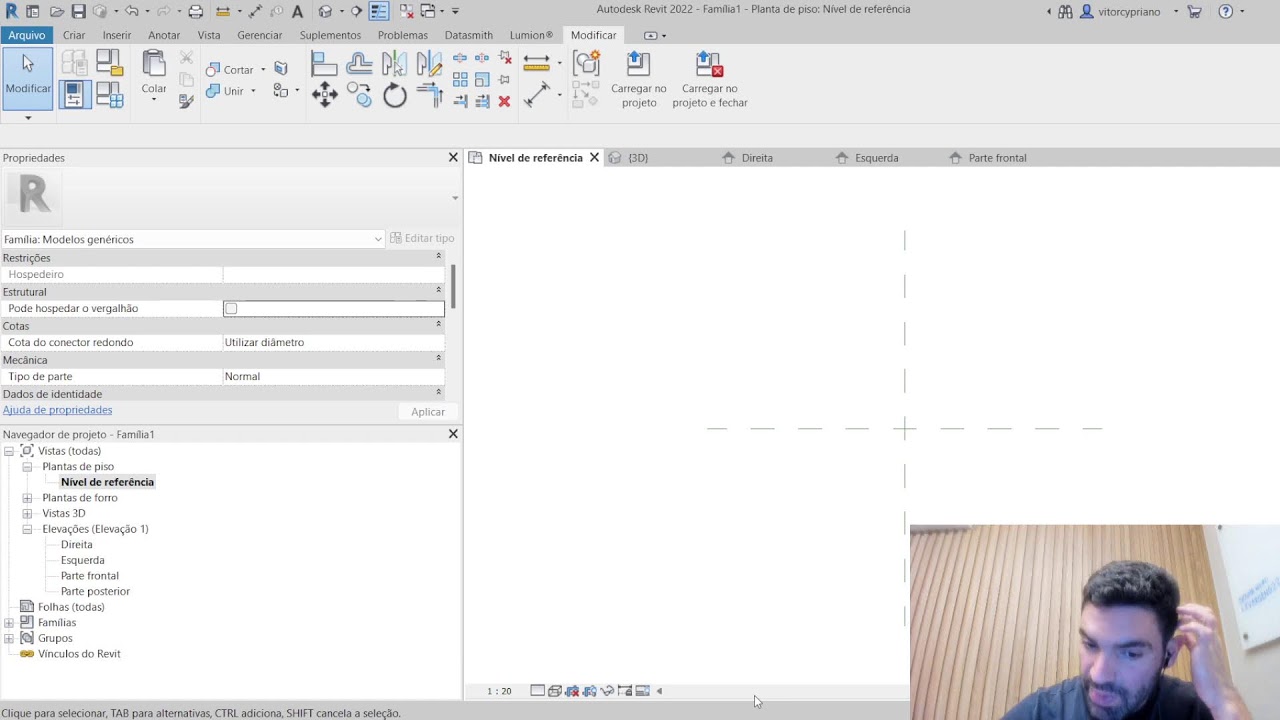The image size is (1280, 720).
Task: Close the Propriedades panel
Action: pyautogui.click(x=453, y=158)
